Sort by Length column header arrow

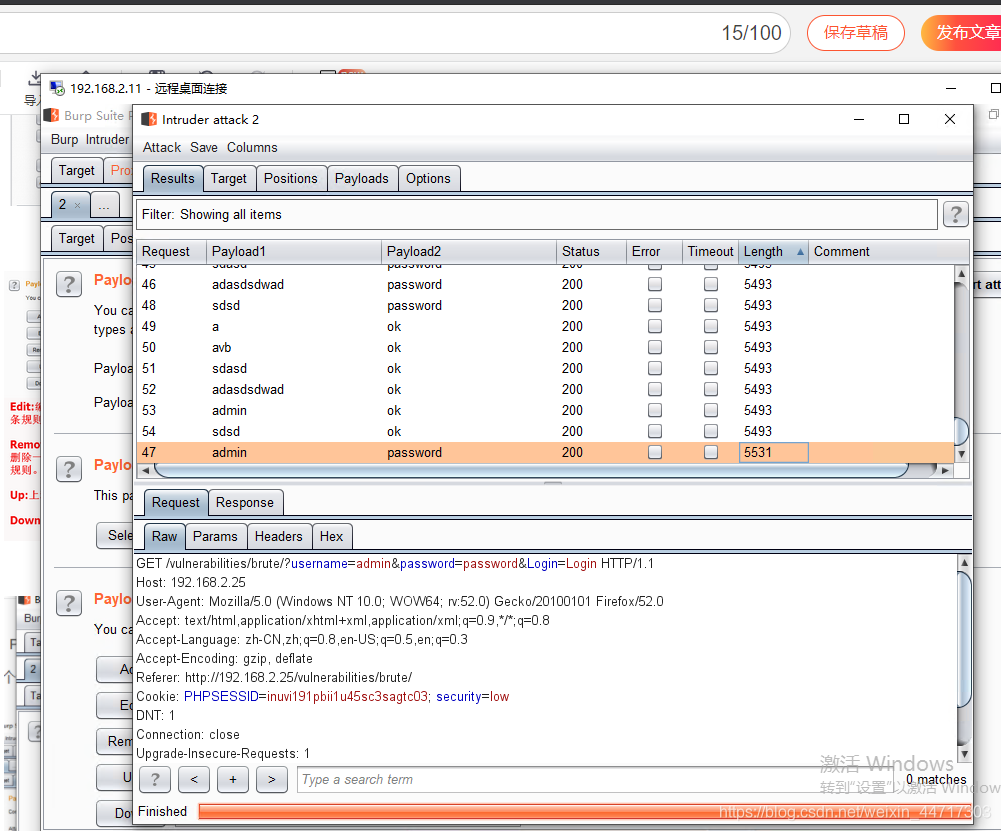tap(800, 251)
